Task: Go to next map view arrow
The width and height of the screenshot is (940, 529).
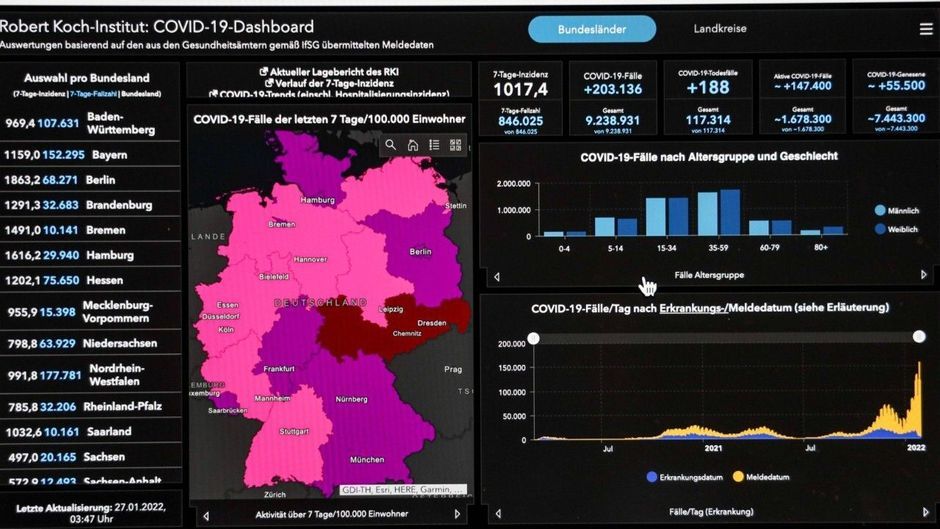Action: click(x=457, y=514)
